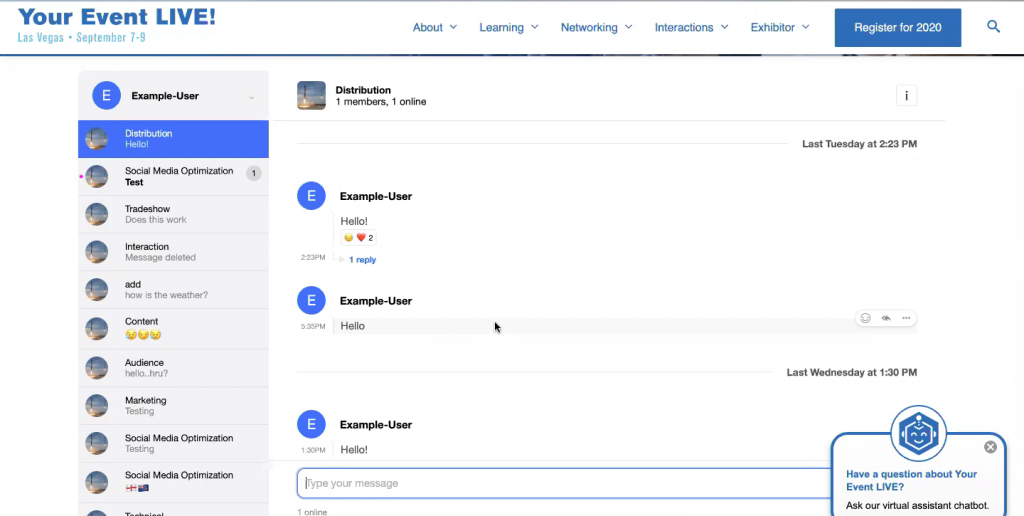
Task: Click 'Have a question about Your Event LIVE?'
Action: point(912,480)
